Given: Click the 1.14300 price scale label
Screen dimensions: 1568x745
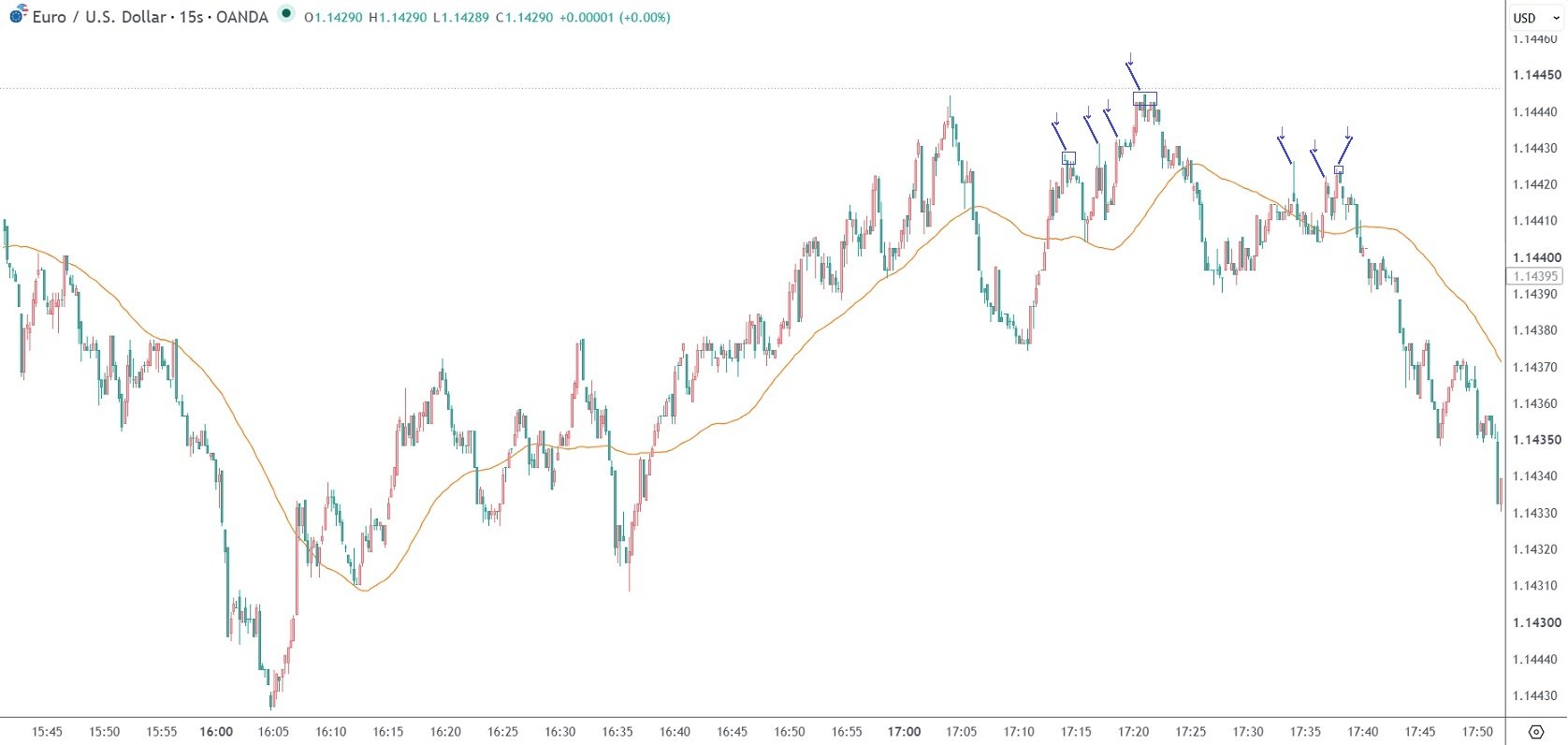Looking at the screenshot, I should 1537,622.
